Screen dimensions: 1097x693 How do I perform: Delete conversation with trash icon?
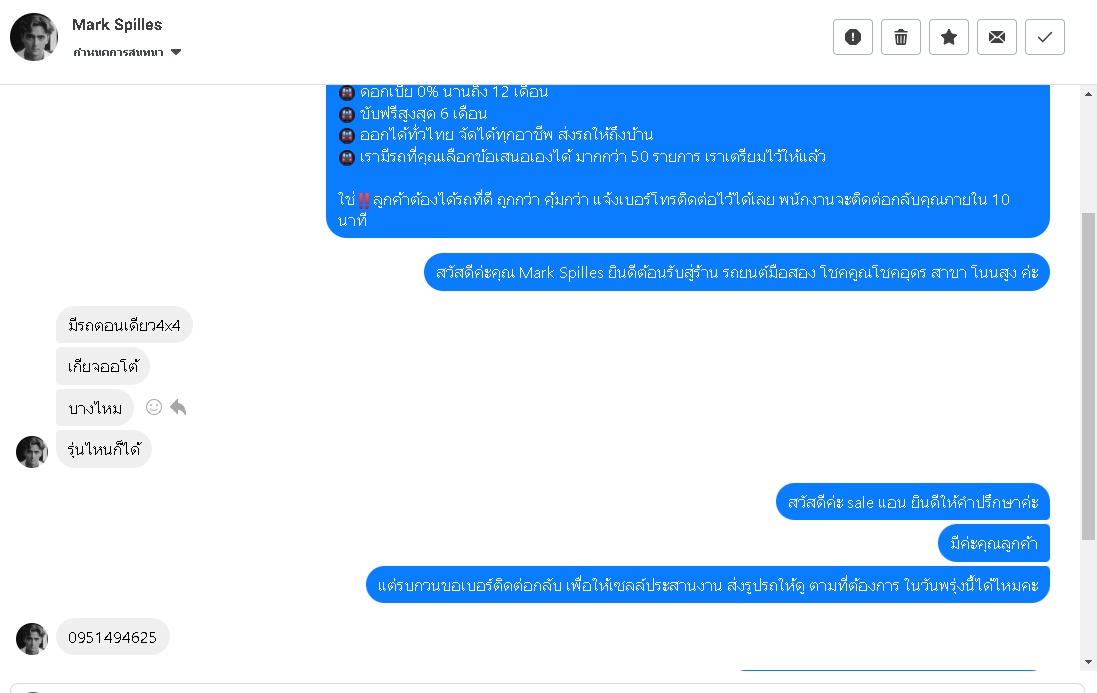900,37
